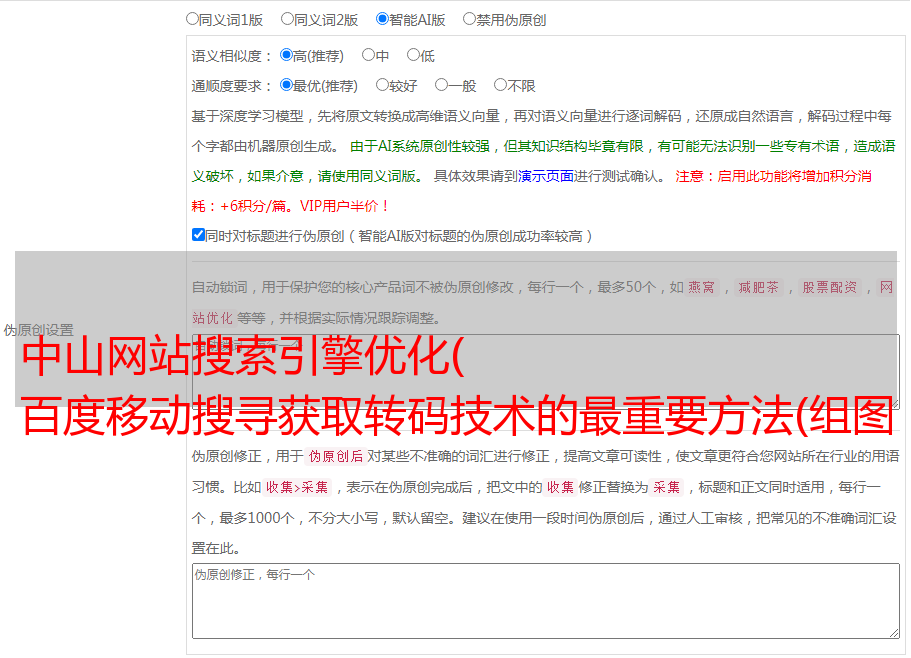Choose 一般 for 通顺度要求

pos(441,85)
